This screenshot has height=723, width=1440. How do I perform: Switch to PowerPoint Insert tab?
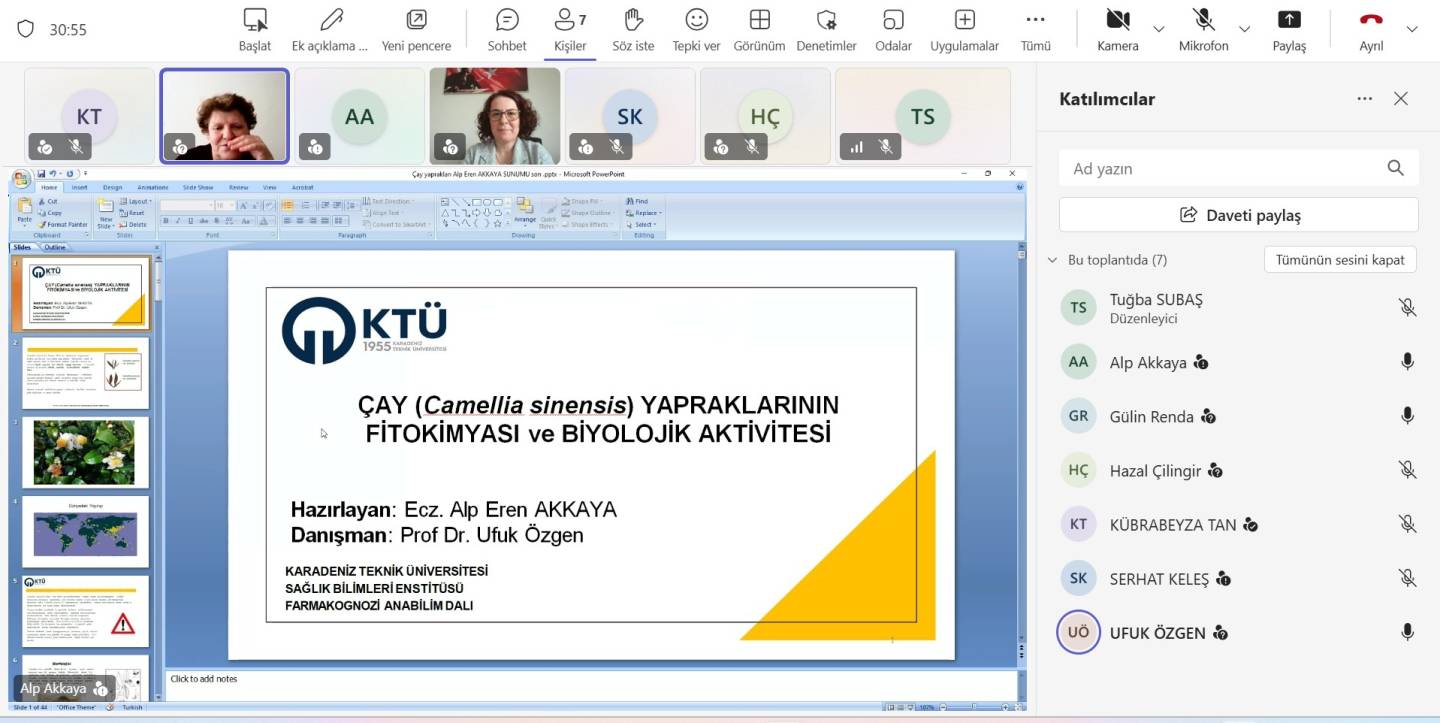(x=79, y=187)
